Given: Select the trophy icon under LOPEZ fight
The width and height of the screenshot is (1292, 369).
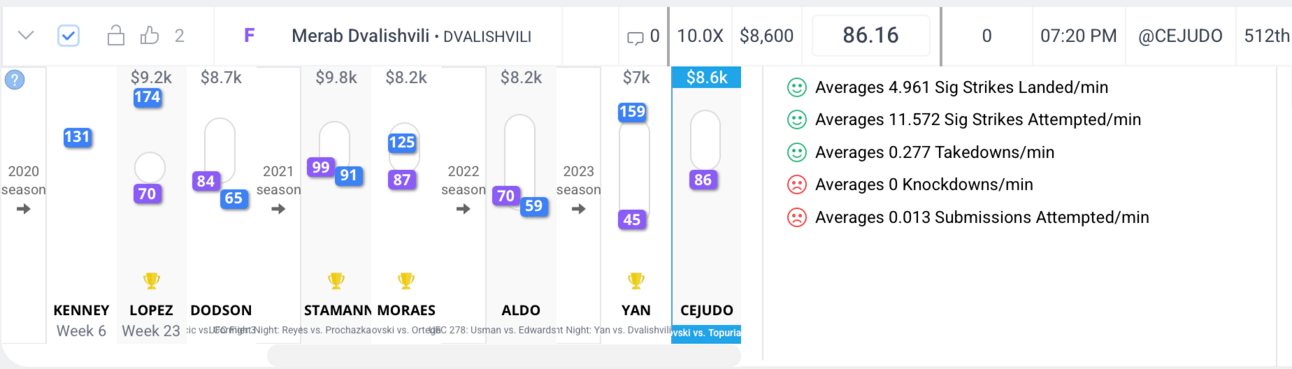Looking at the screenshot, I should pos(151,281).
